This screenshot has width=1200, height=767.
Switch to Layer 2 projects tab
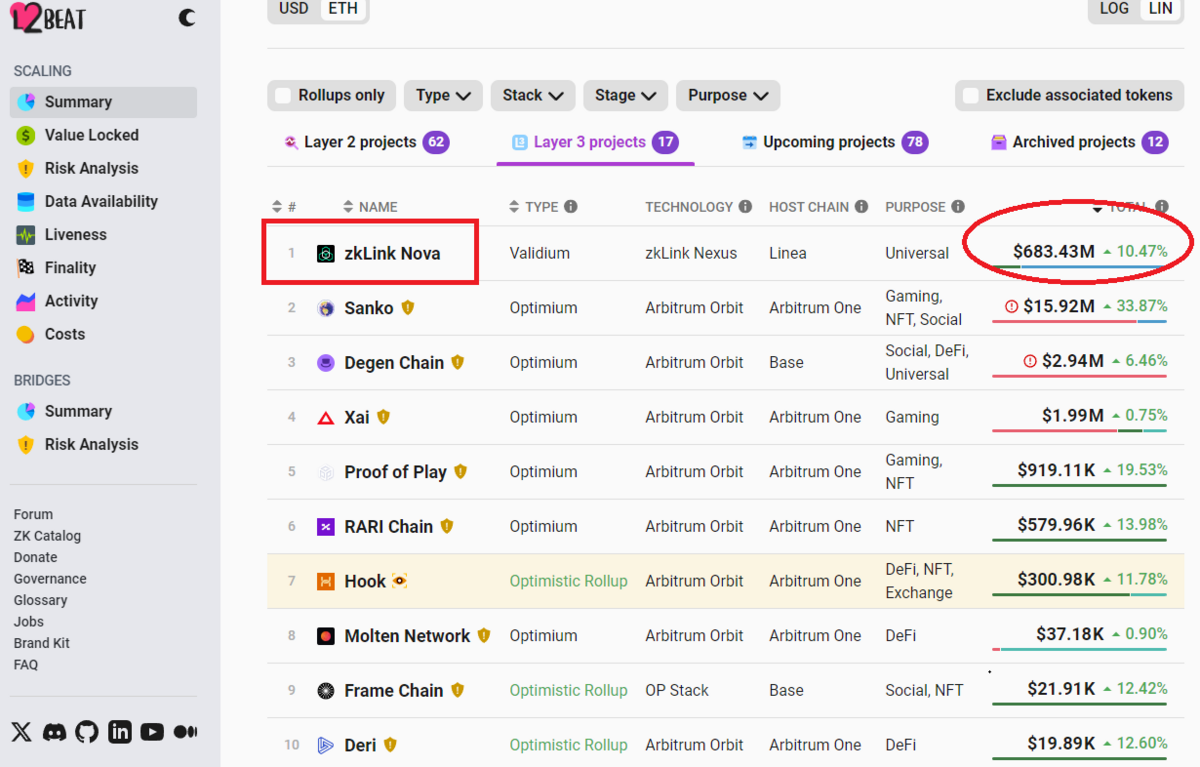click(366, 142)
